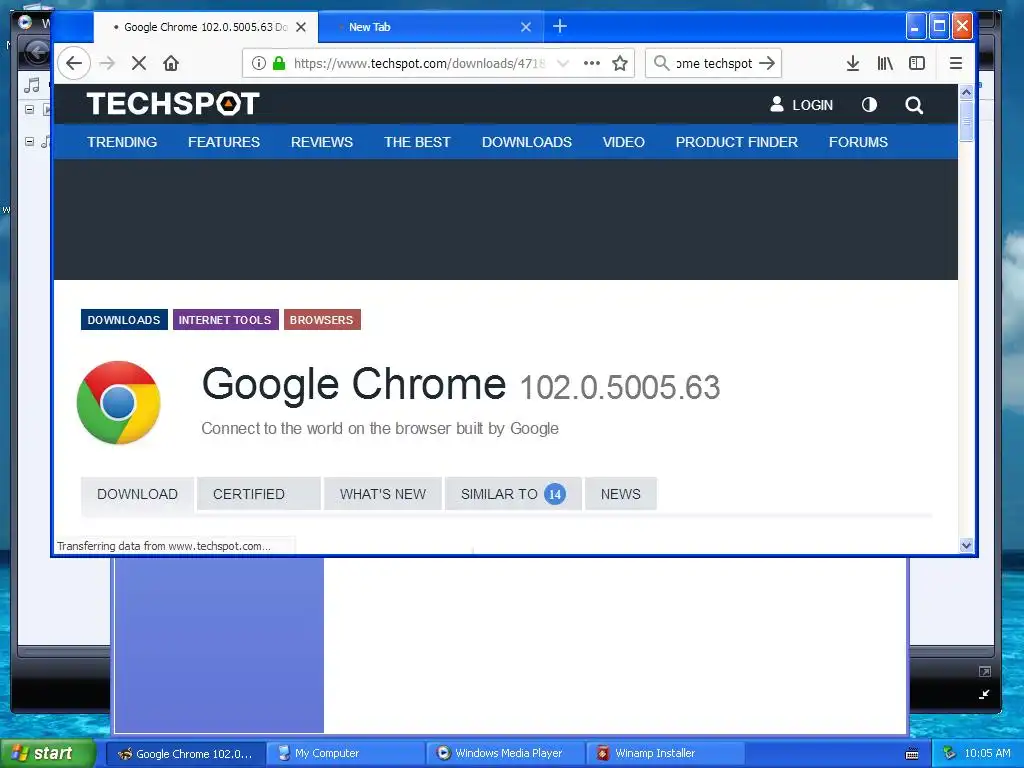Open FEATURES in the TechSpot nav bar
Viewport: 1024px width, 768px height.
coord(224,142)
